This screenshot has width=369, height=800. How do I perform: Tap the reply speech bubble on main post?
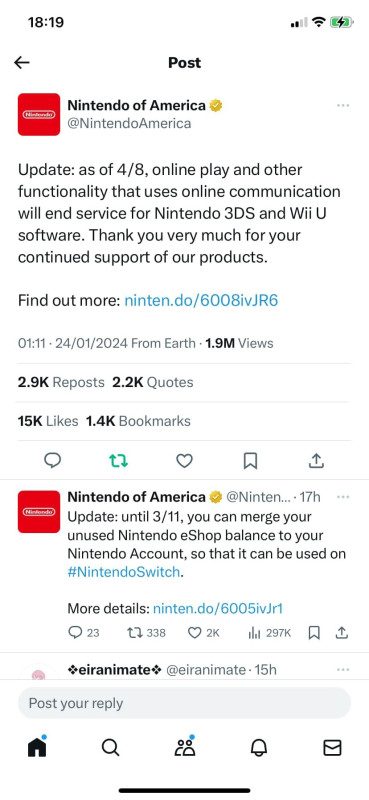click(x=53, y=461)
